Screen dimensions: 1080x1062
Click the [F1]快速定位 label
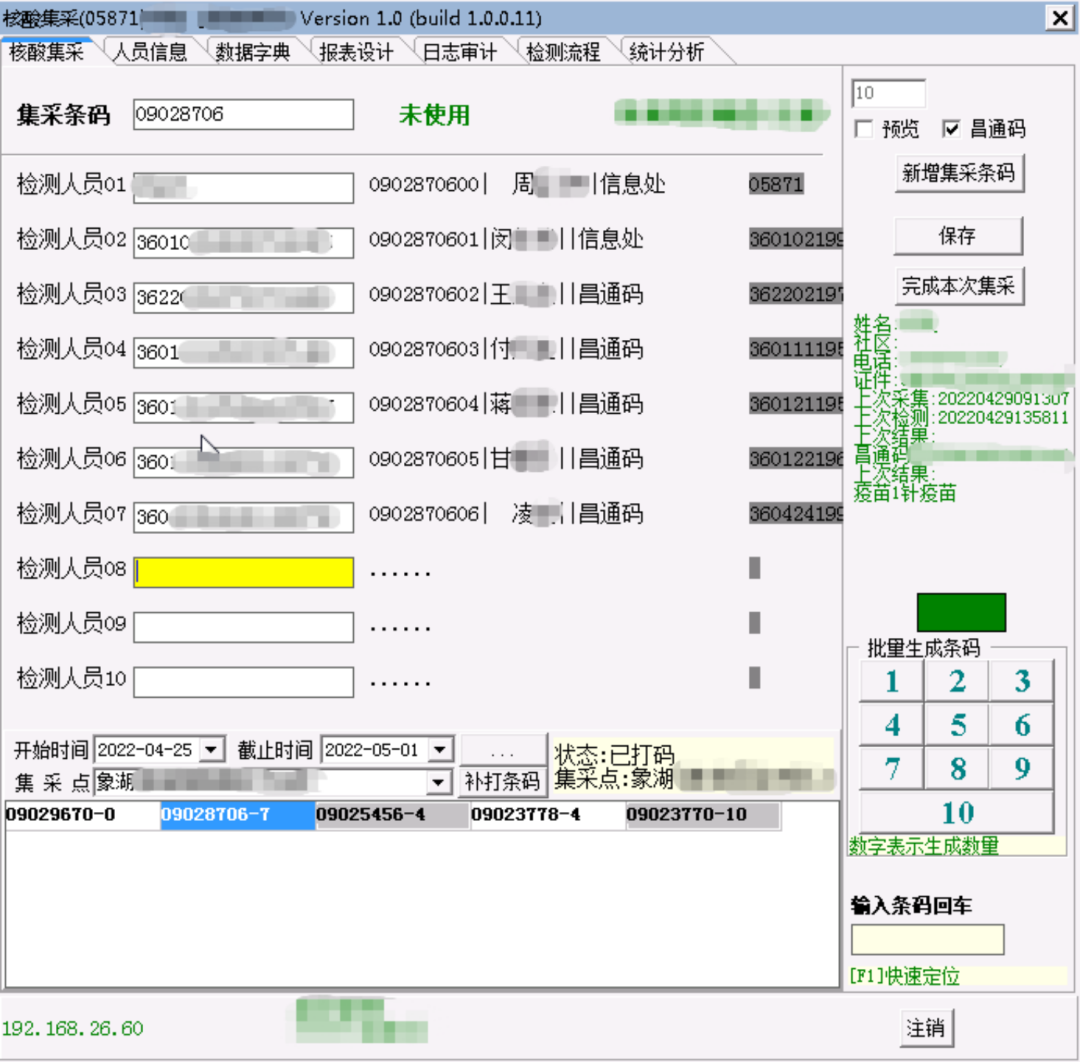point(905,976)
